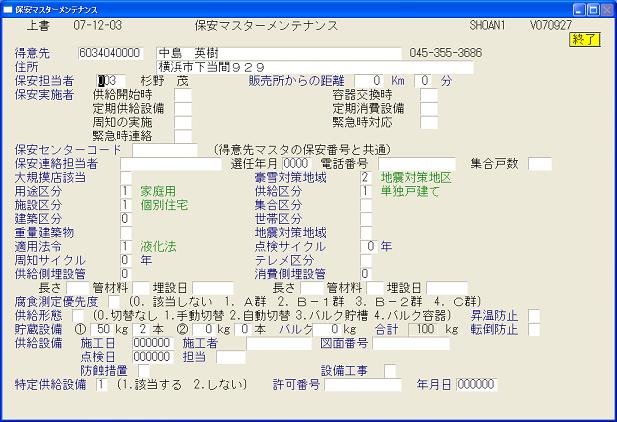This screenshot has width=617, height=422.
Task: Click the 保安担当者 code field 003
Action: click(111, 81)
